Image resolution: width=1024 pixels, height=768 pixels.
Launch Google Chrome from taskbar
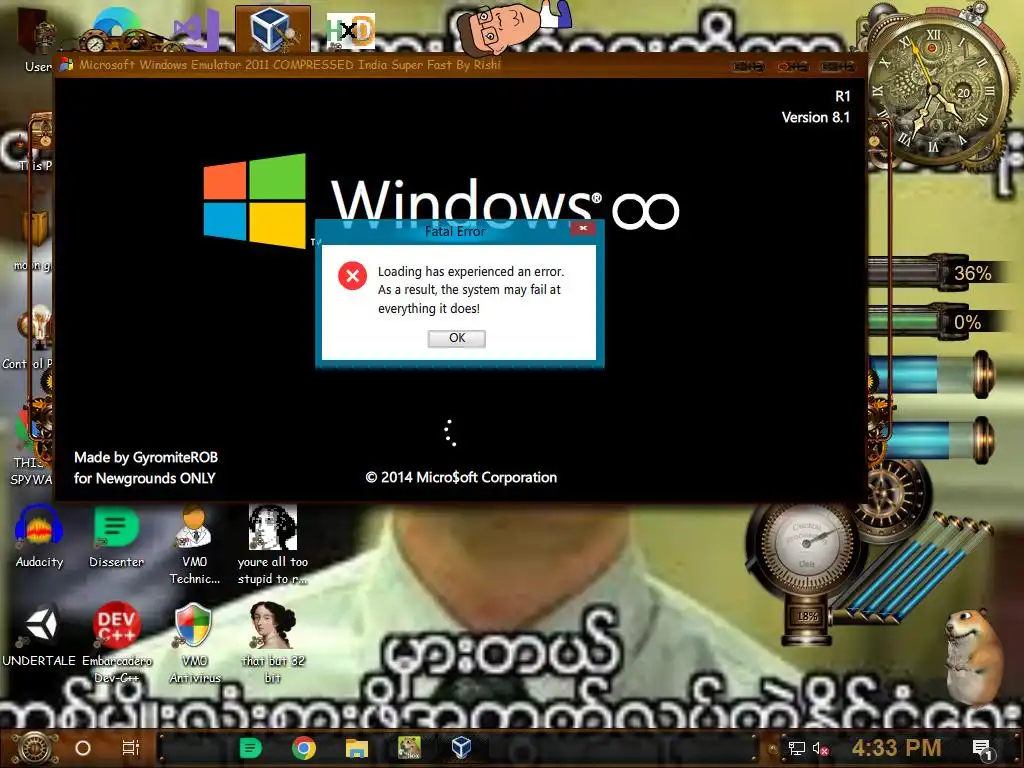coord(304,748)
